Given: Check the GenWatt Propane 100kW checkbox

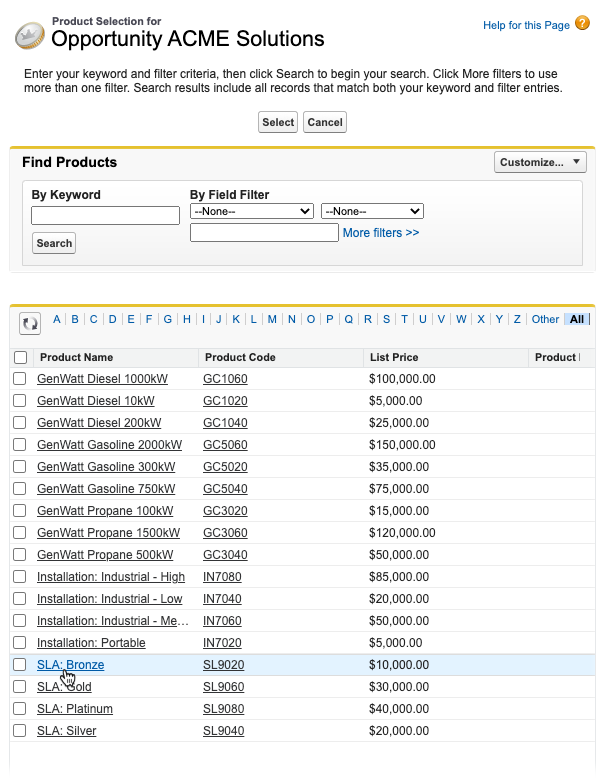Looking at the screenshot, I should coord(19,511).
